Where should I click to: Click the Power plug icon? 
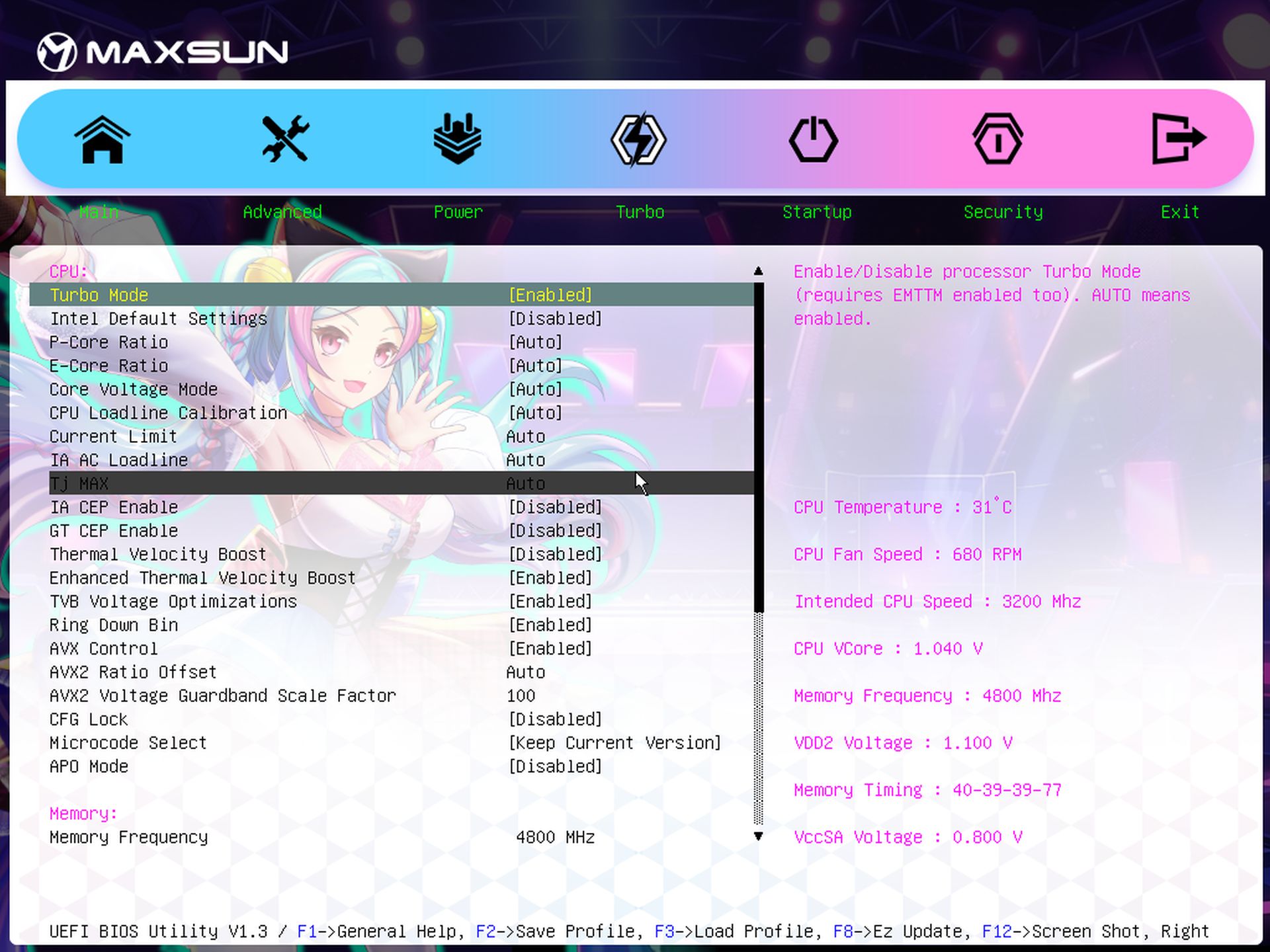coord(457,139)
